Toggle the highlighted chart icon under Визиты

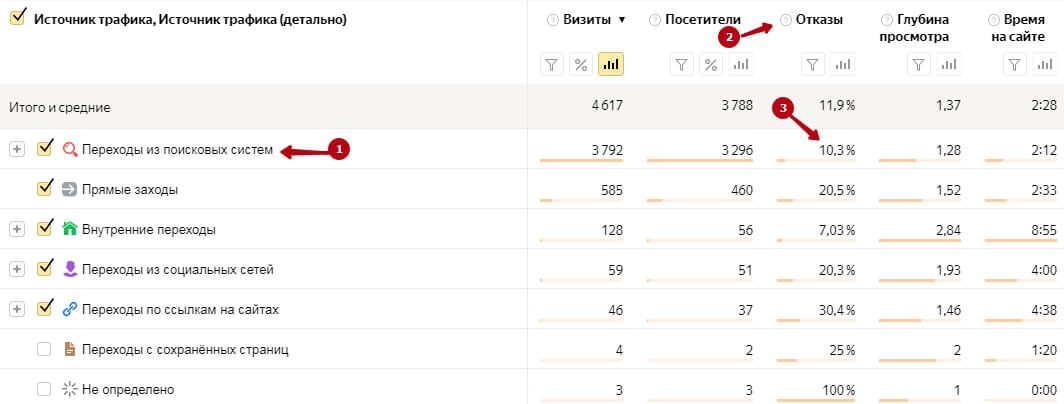pos(611,65)
